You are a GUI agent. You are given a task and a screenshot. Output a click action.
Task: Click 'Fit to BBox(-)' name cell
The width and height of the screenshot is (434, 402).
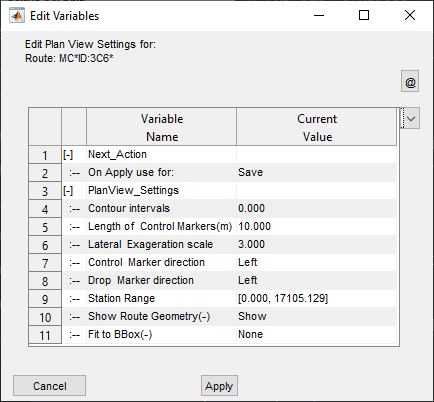(161, 334)
